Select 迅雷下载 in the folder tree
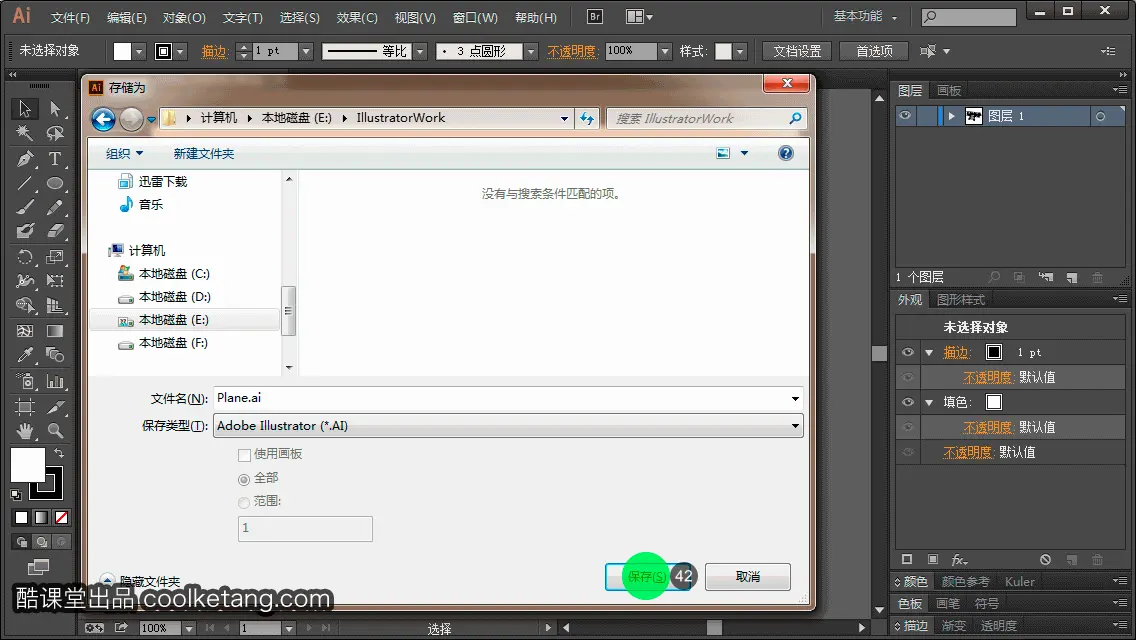The image size is (1136, 640). [162, 182]
